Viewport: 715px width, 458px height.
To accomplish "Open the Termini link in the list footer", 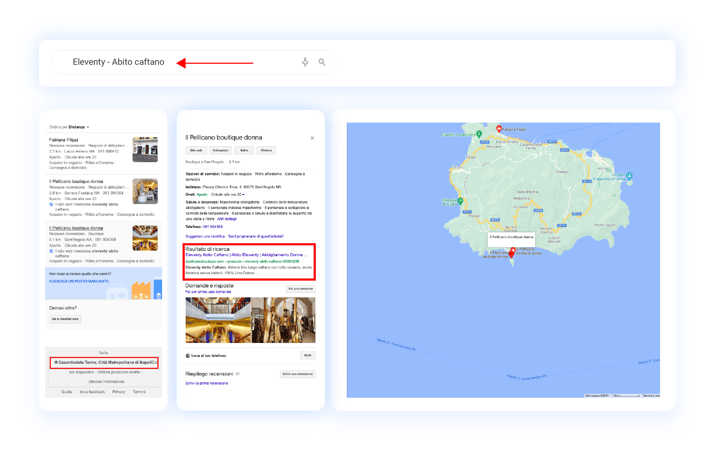I will pyautogui.click(x=139, y=392).
